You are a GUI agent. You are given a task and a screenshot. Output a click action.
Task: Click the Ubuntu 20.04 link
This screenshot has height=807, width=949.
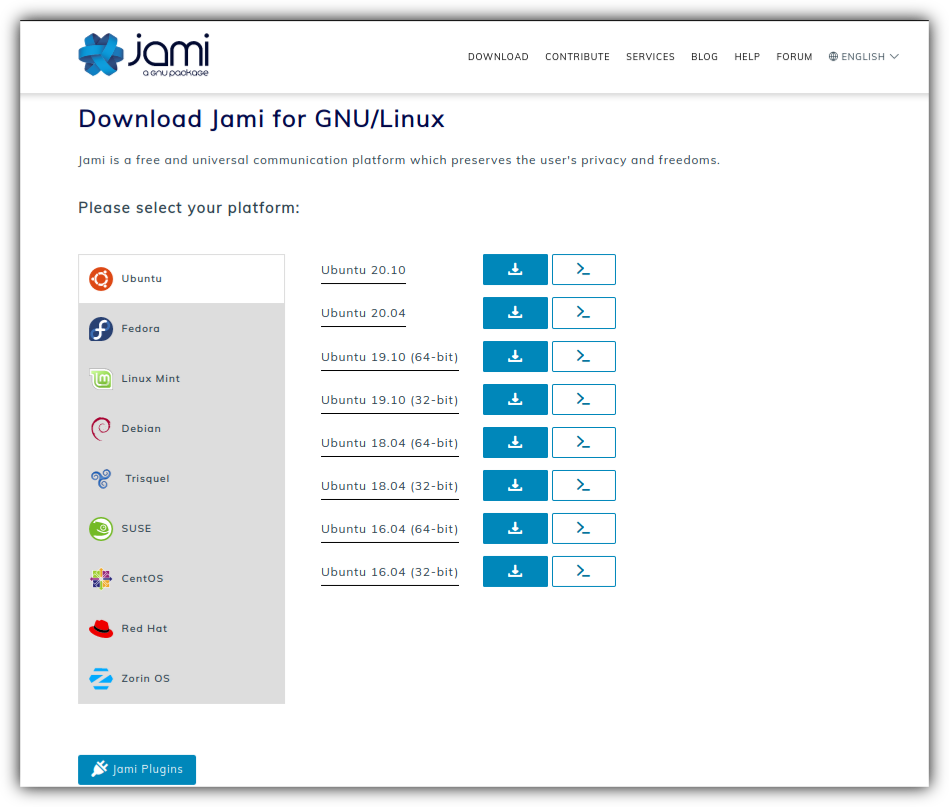coord(363,313)
